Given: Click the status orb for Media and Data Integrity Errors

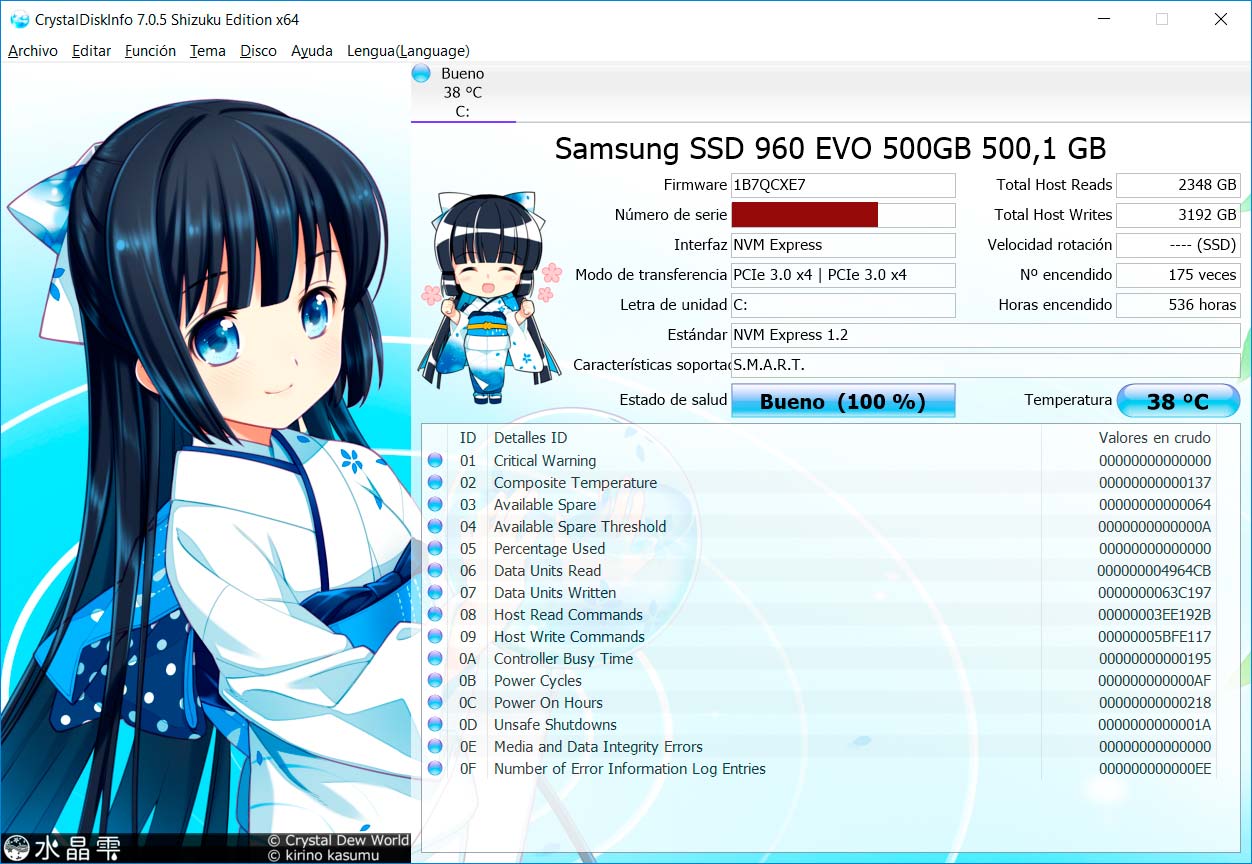Looking at the screenshot, I should [x=435, y=747].
